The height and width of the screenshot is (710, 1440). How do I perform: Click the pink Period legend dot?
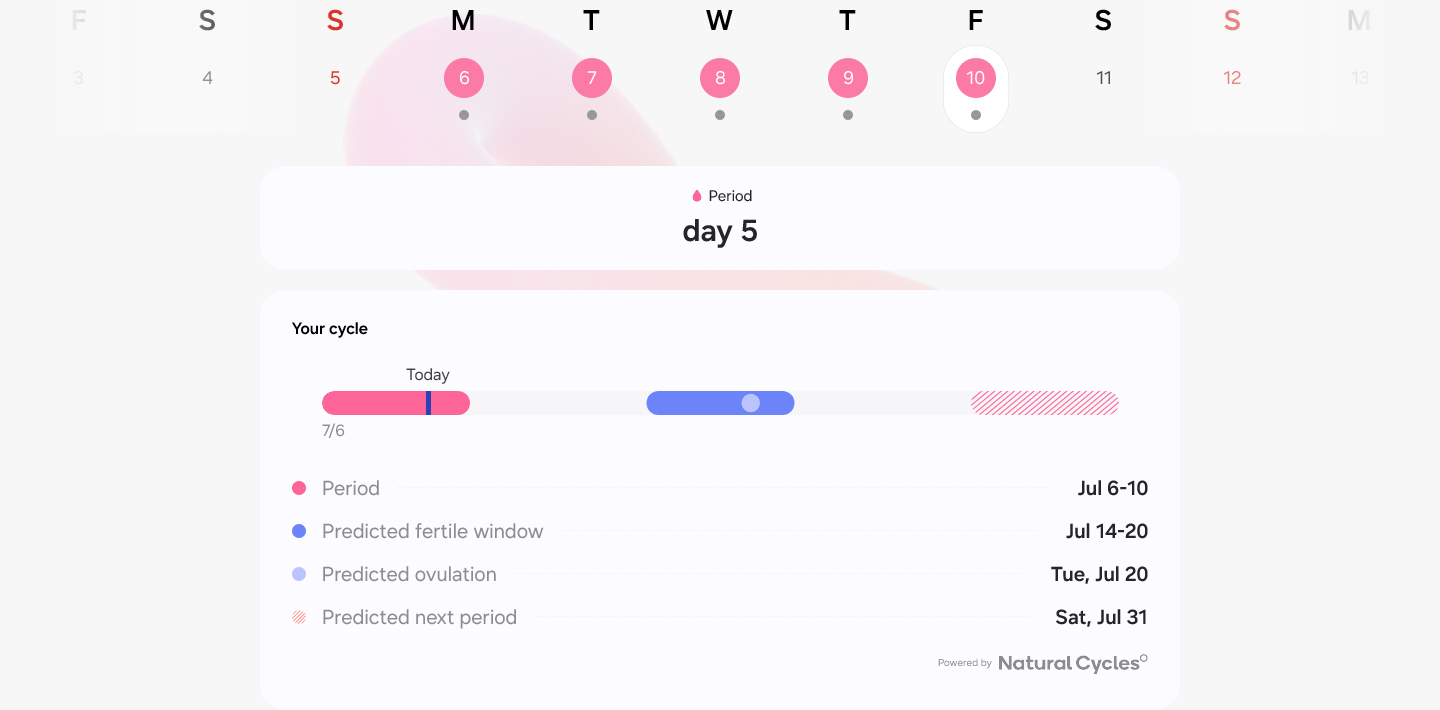coord(299,488)
